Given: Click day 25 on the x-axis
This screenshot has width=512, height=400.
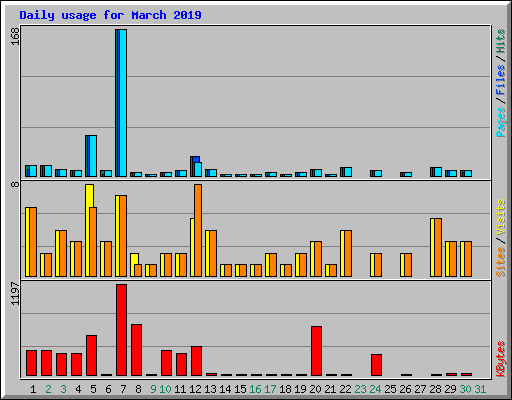Looking at the screenshot, I should (x=390, y=389).
